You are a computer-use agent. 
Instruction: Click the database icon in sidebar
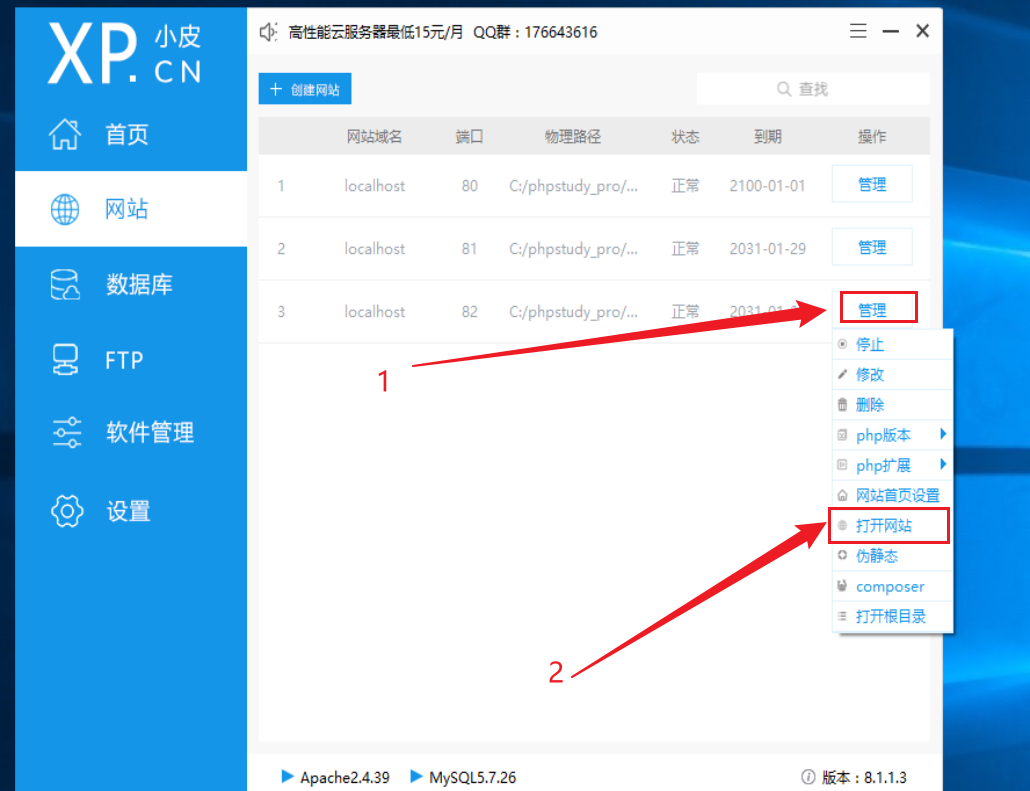pyautogui.click(x=65, y=284)
